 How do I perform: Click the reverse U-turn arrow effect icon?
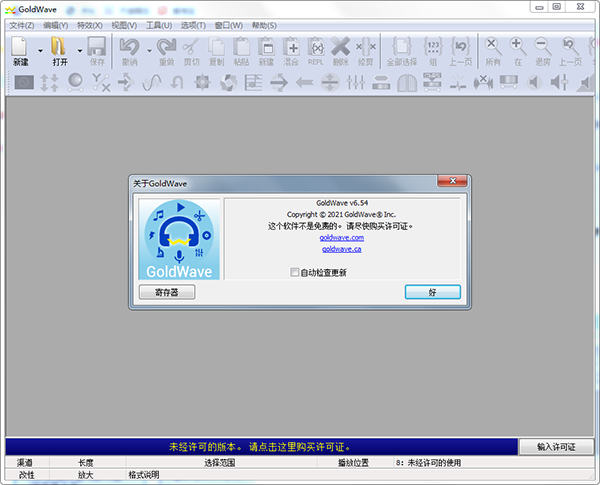[x=177, y=82]
